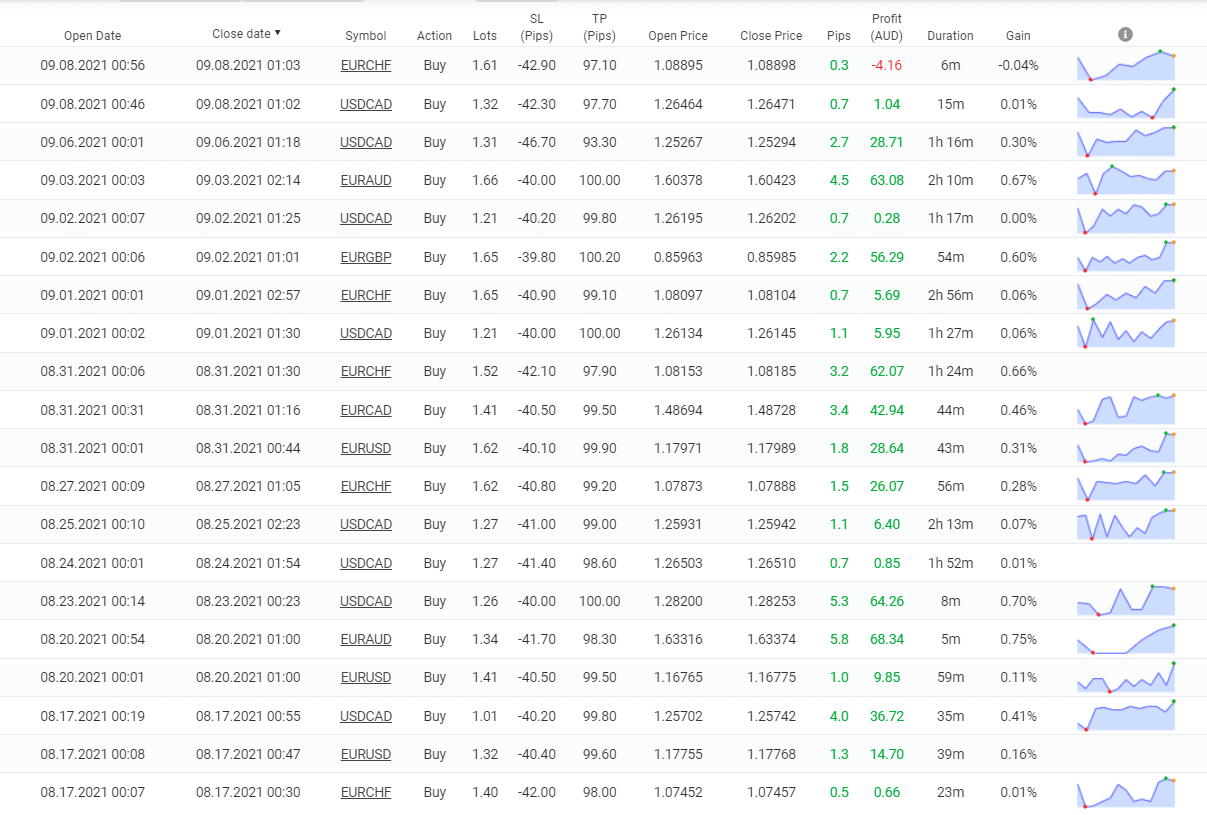The height and width of the screenshot is (815, 1207).
Task: Sort by the Lots column header
Action: point(484,36)
